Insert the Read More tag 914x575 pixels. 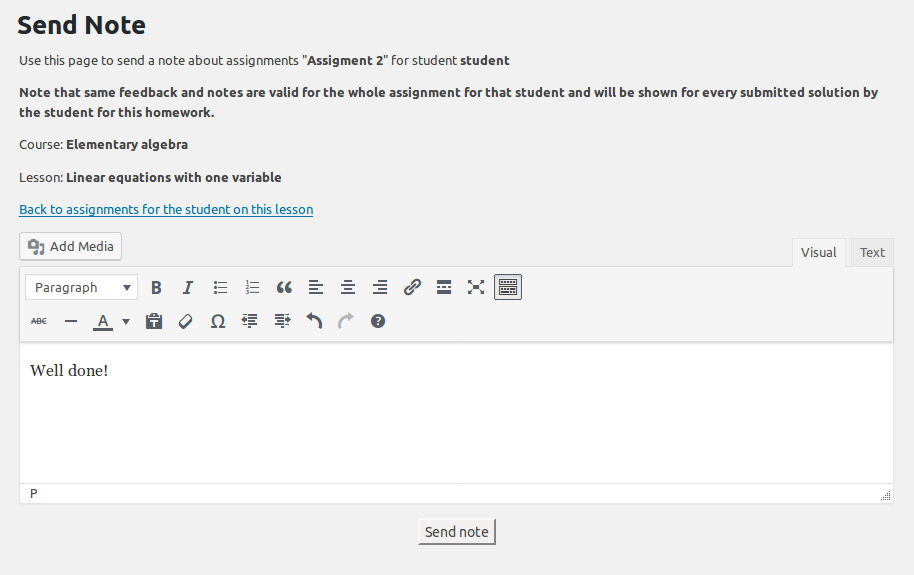tap(444, 288)
